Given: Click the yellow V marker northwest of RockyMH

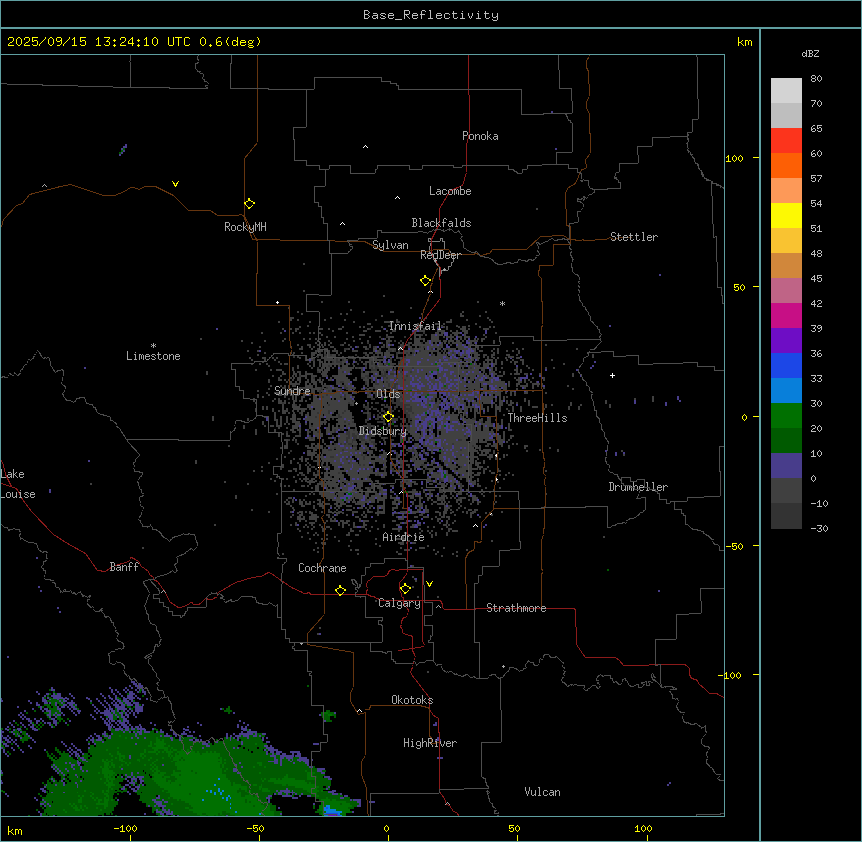Looking at the screenshot, I should pyautogui.click(x=175, y=184).
